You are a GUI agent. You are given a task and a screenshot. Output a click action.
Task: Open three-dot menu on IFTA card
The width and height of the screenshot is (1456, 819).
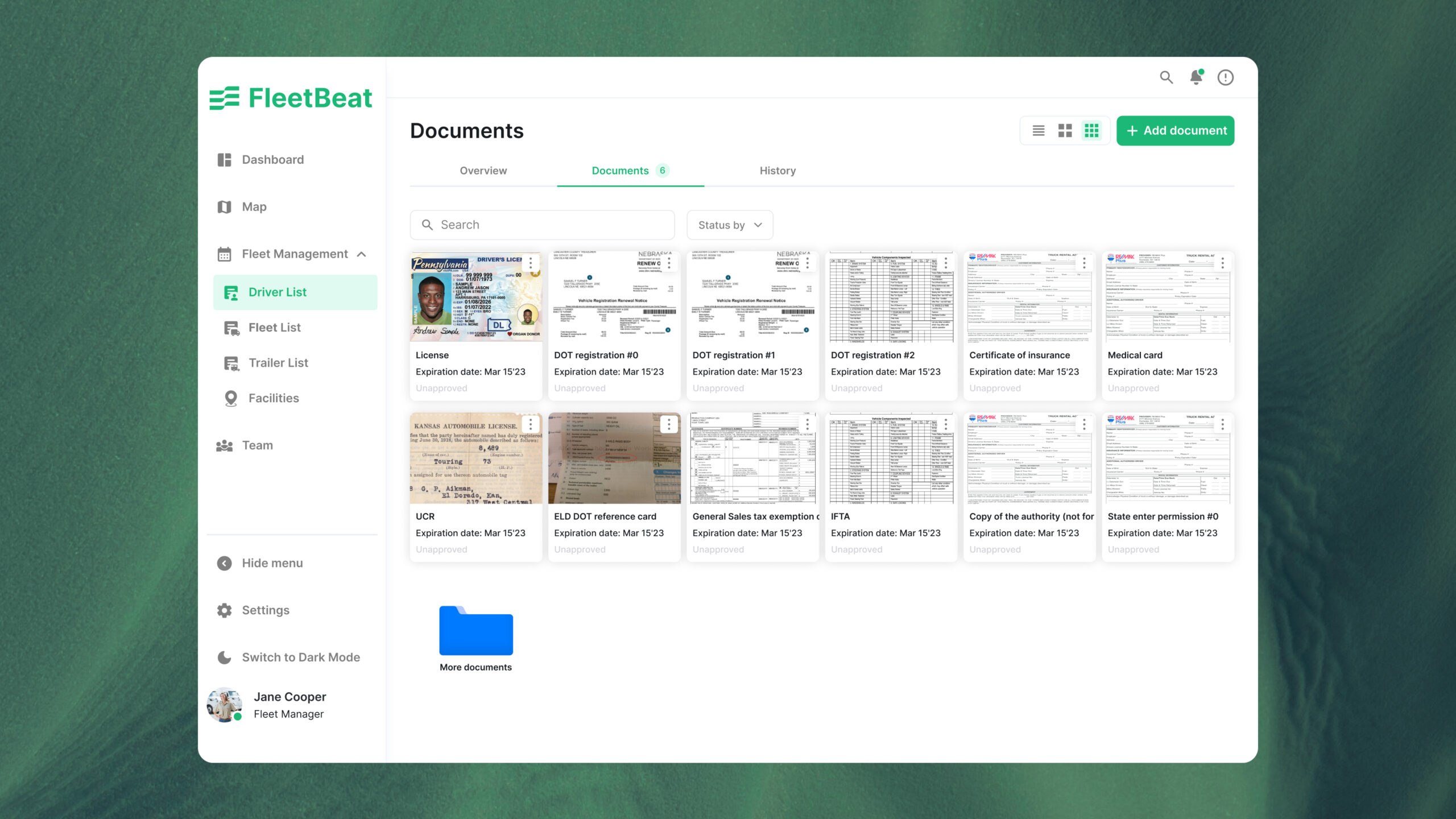tap(946, 424)
